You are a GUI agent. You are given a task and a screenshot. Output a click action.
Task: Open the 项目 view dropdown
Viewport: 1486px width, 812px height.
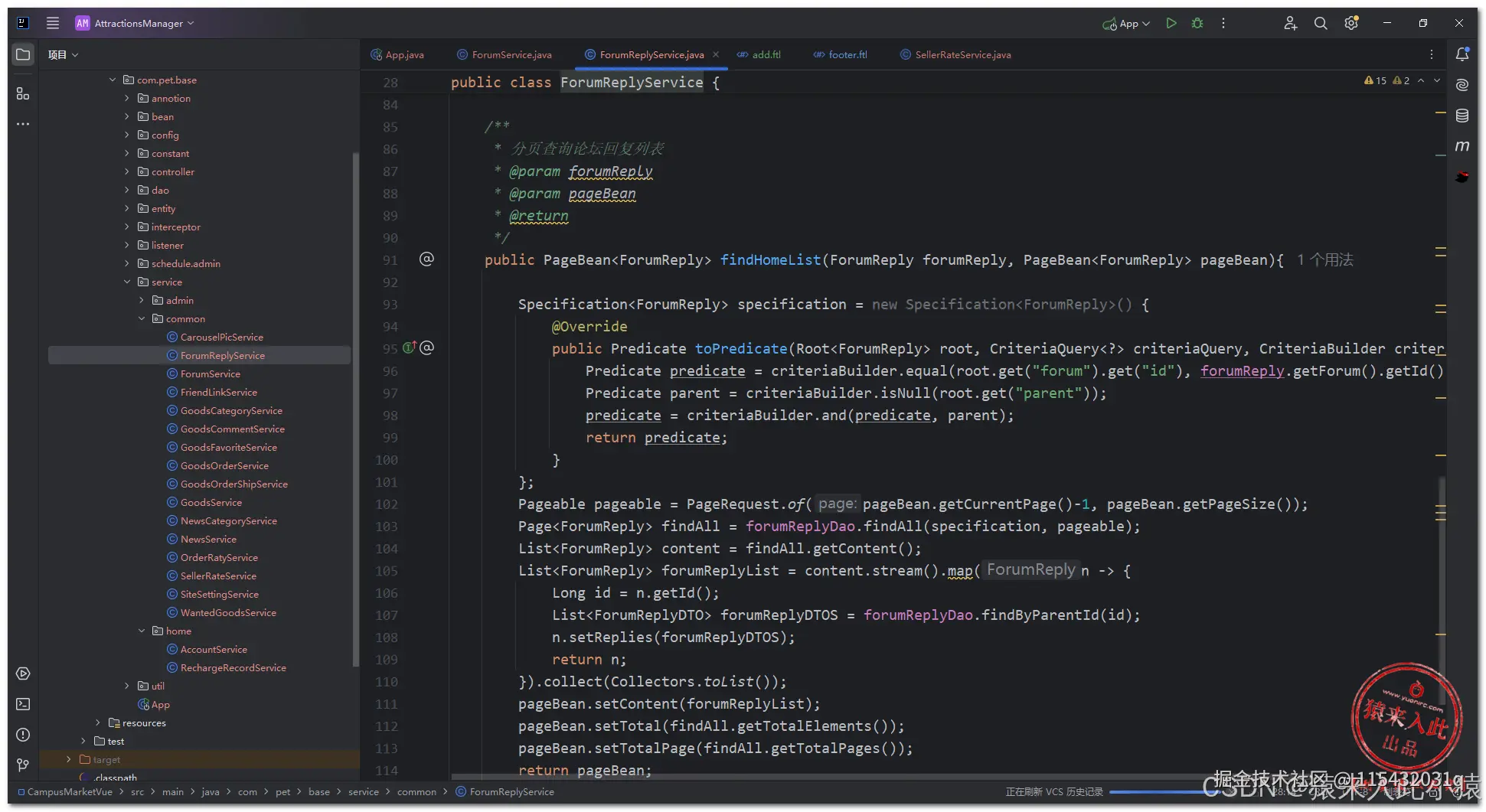click(63, 54)
